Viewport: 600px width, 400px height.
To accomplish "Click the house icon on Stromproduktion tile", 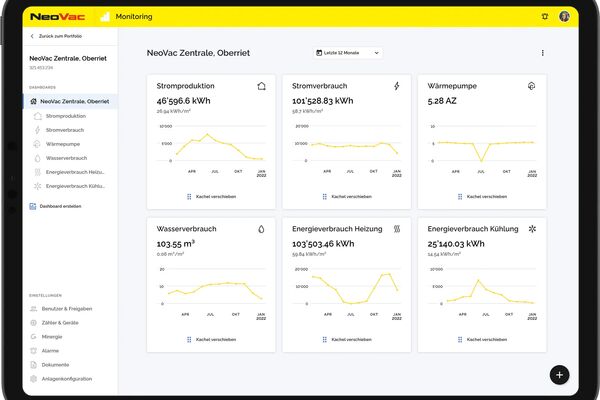I will [x=261, y=87].
